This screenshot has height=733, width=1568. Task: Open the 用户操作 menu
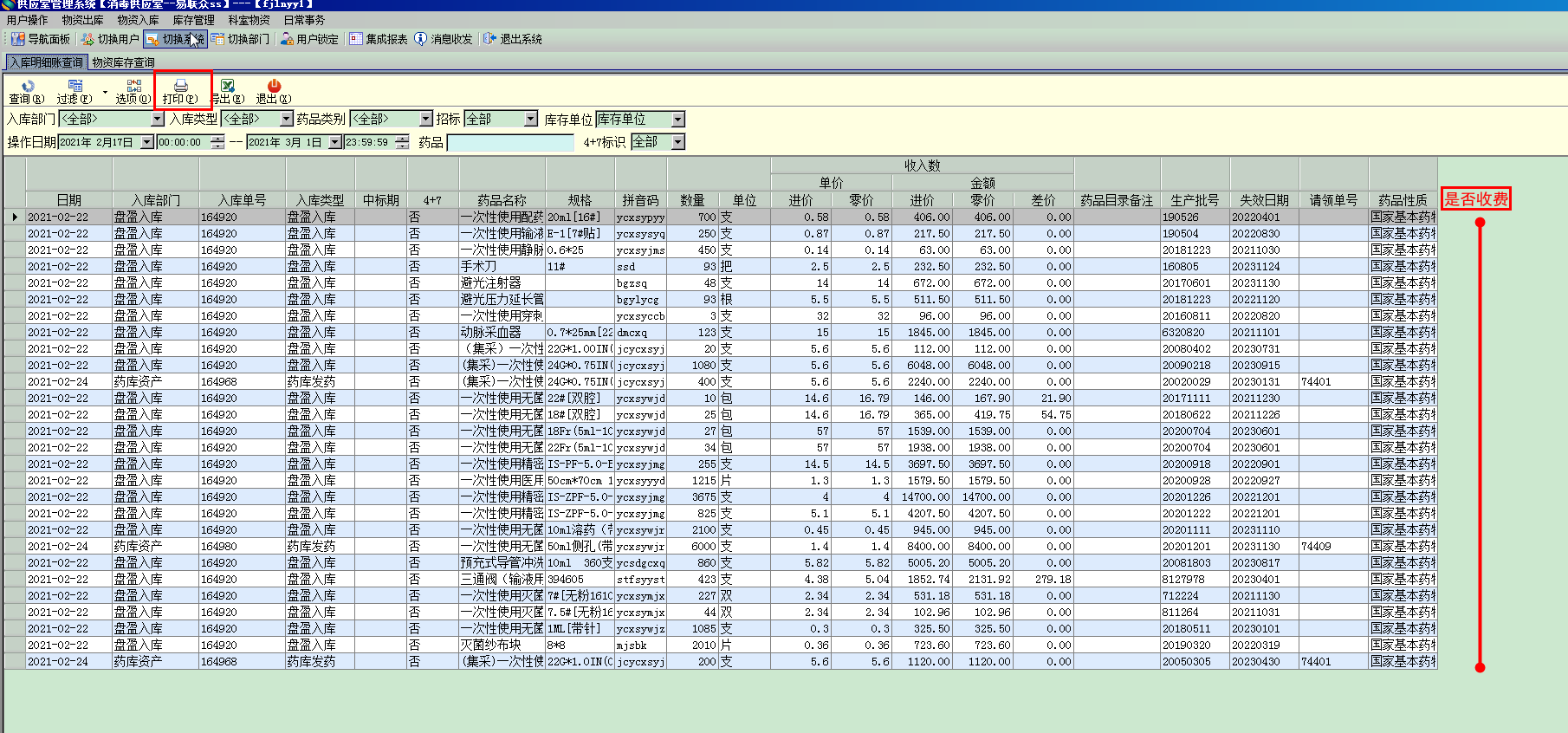28,20
